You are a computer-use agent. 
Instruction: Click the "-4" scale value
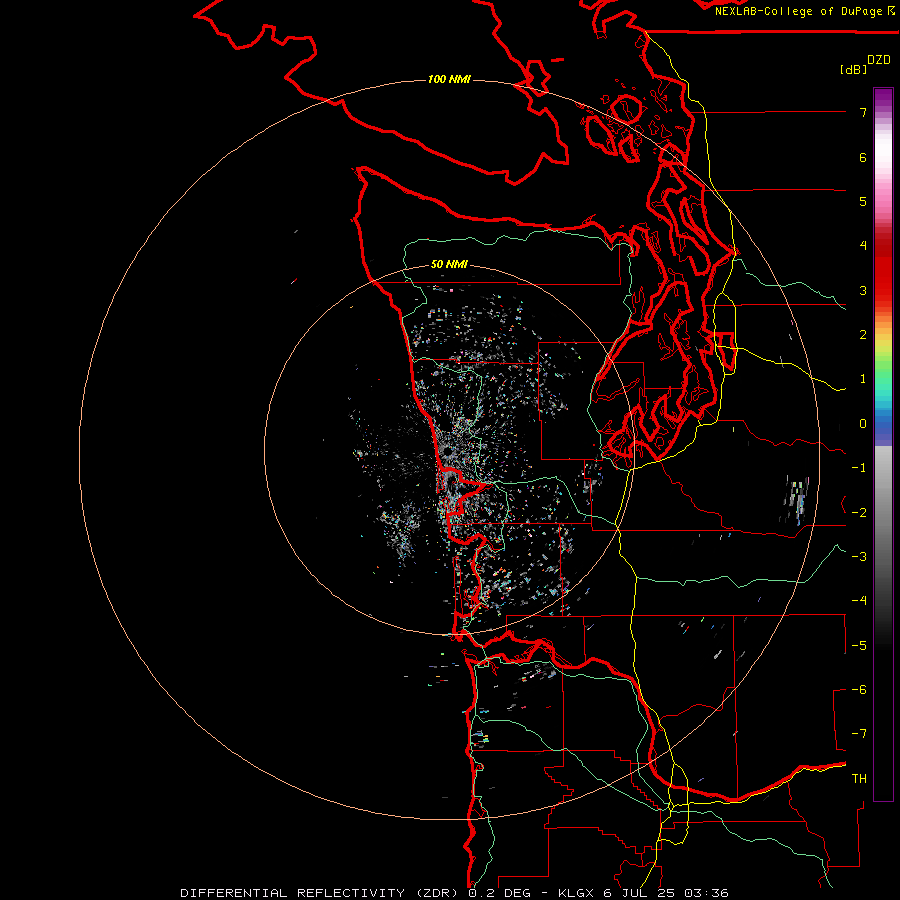click(859, 601)
